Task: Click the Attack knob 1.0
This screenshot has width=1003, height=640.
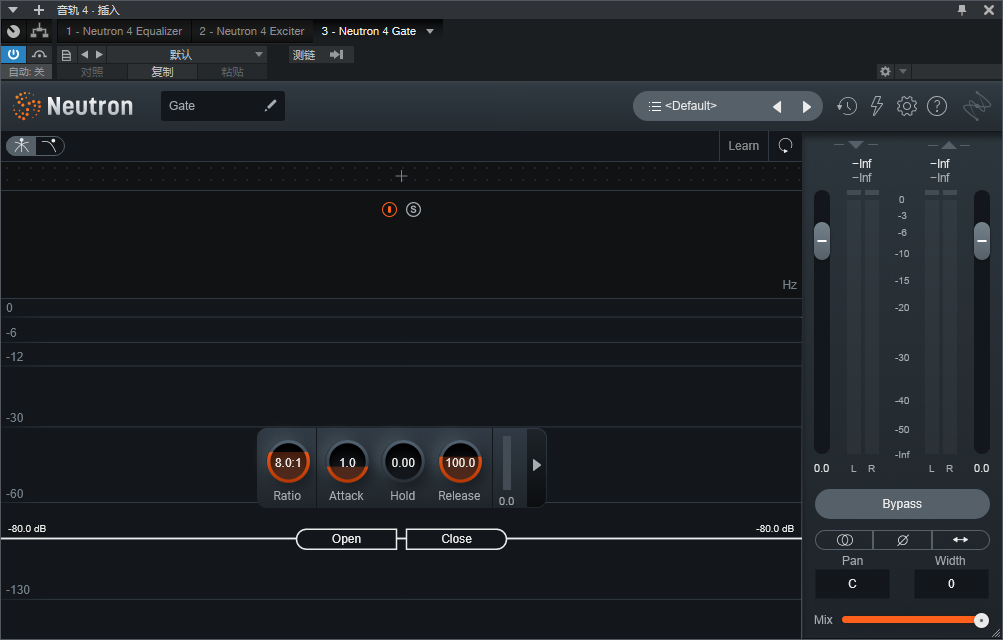Action: (347, 462)
